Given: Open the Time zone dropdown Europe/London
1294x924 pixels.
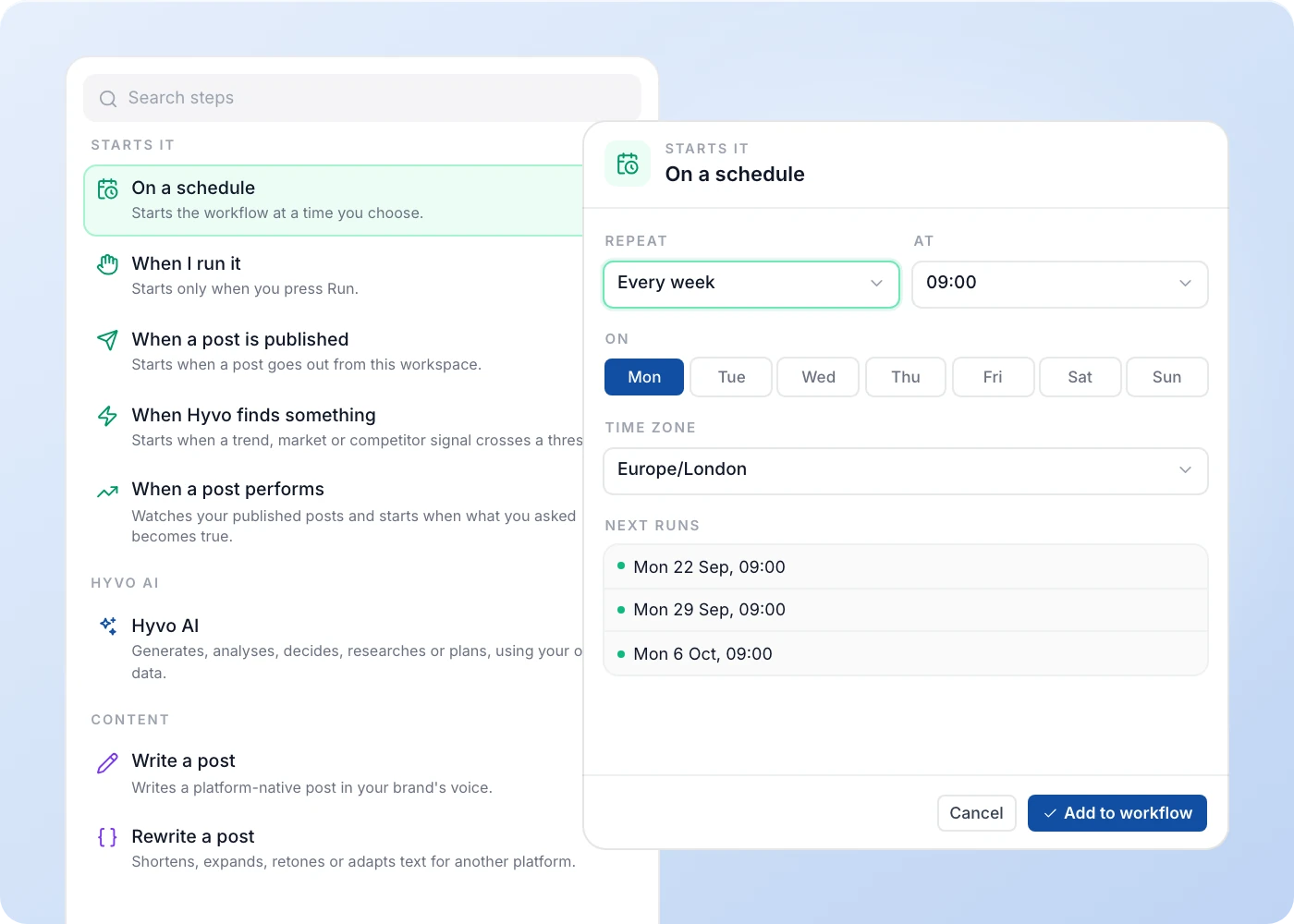Looking at the screenshot, I should [x=906, y=470].
